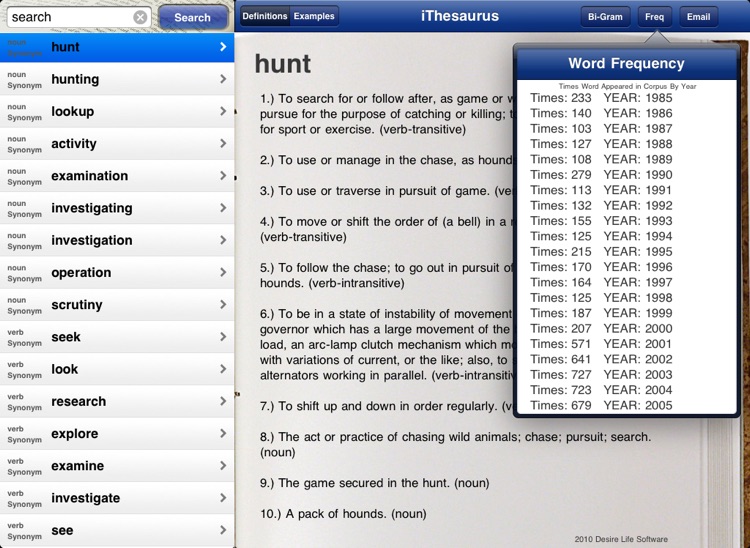Select the synonym 'examination'
The height and width of the screenshot is (548, 750).
(x=117, y=175)
